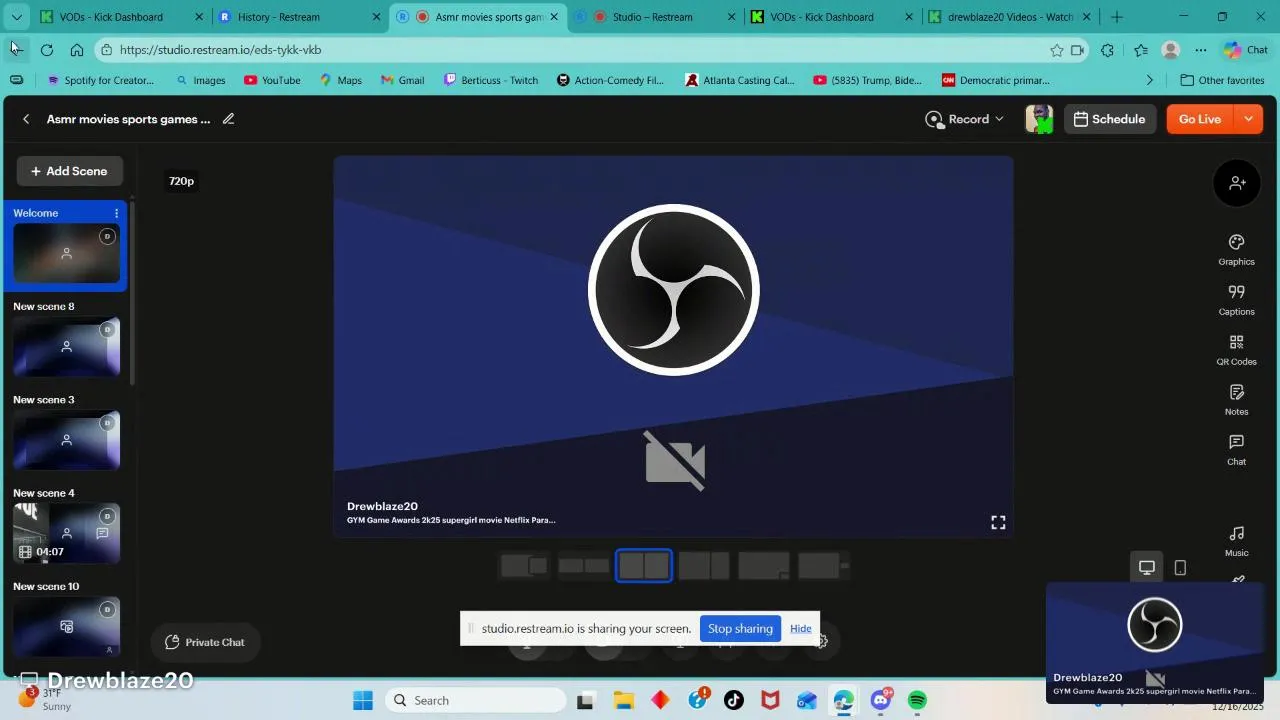The width and height of the screenshot is (1280, 720).
Task: Open the Music panel
Action: (1236, 541)
